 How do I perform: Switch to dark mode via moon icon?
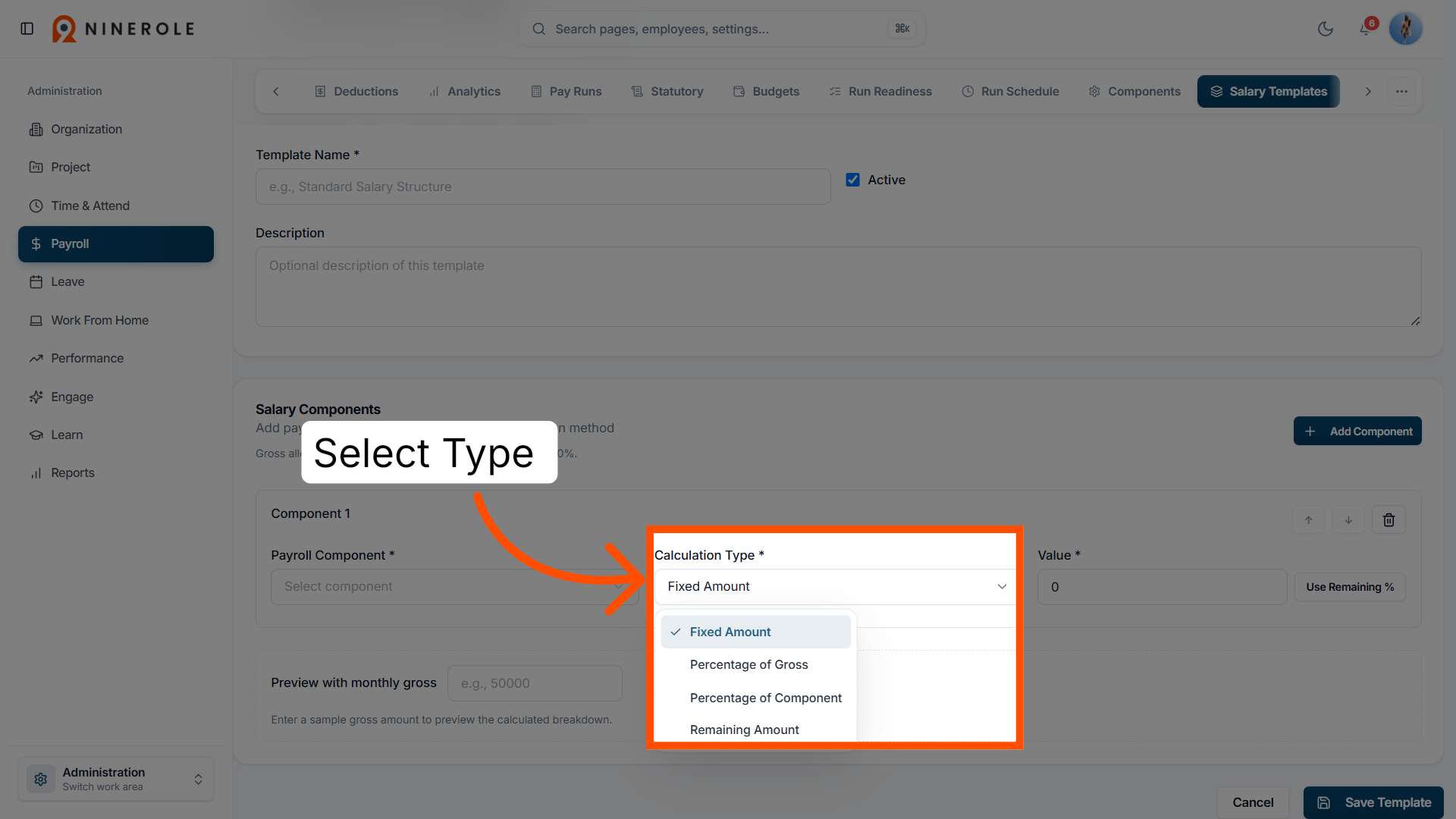(1326, 29)
